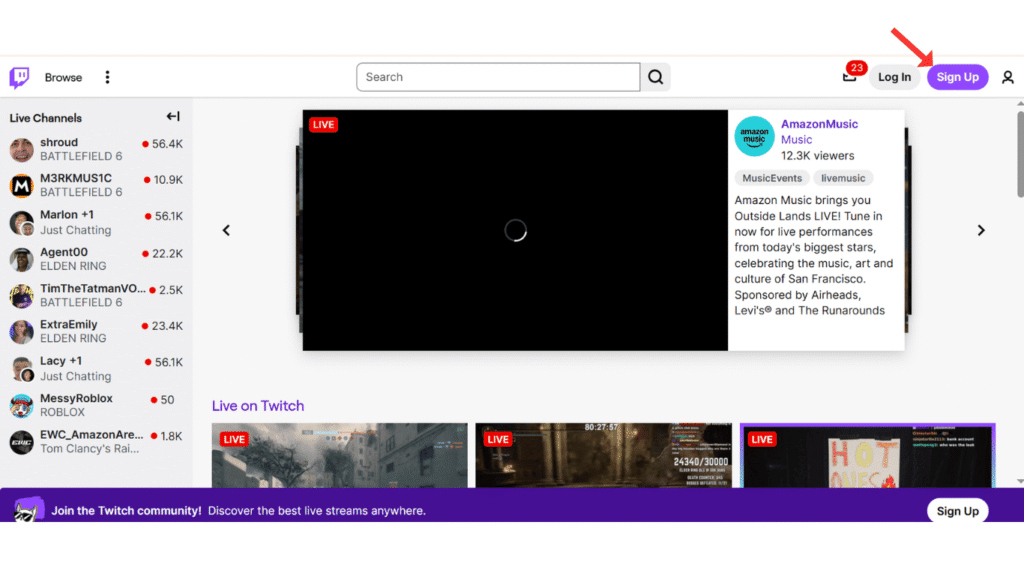
Task: Open the search magnifier icon
Action: [654, 76]
